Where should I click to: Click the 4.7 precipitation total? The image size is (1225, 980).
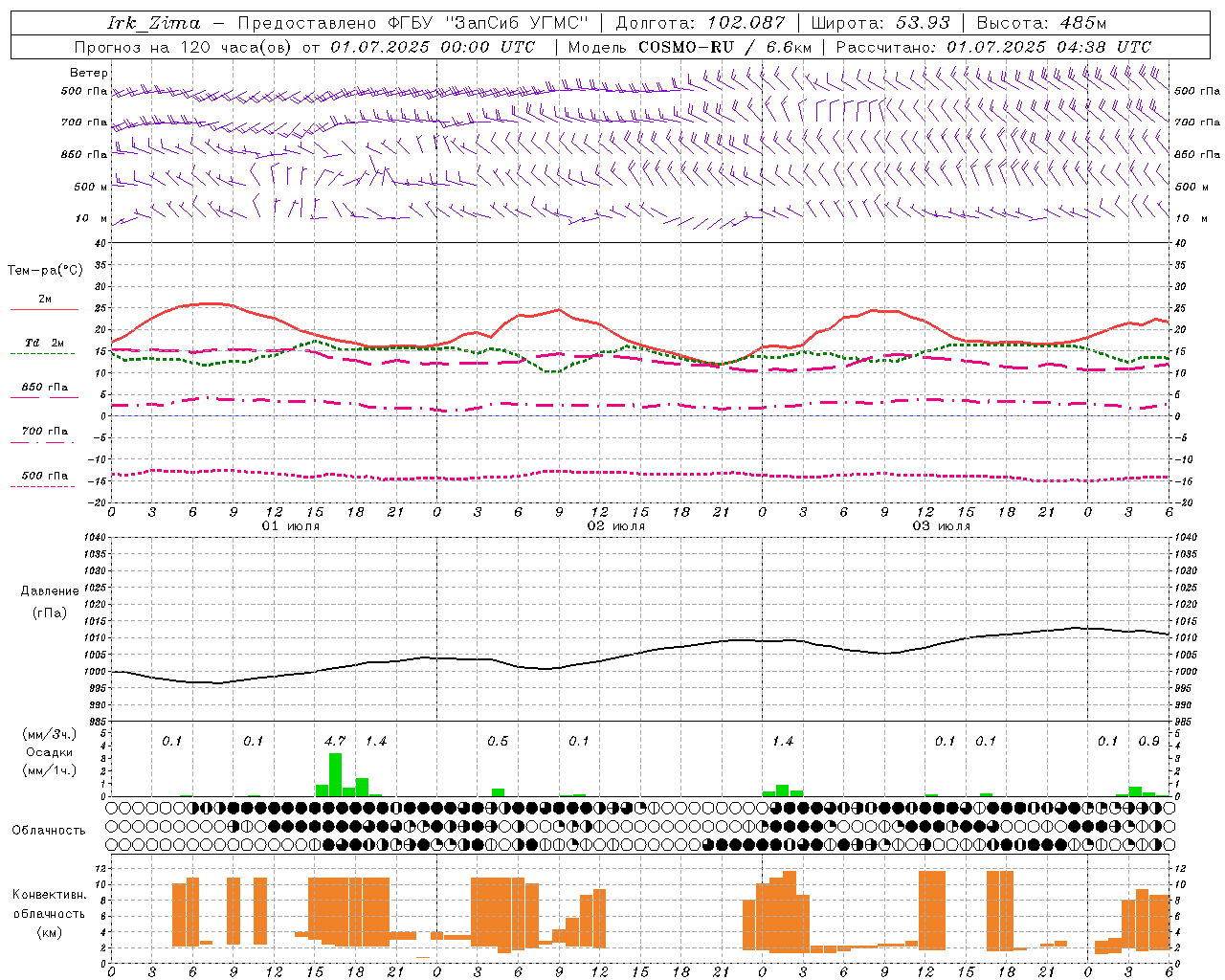coord(335,742)
